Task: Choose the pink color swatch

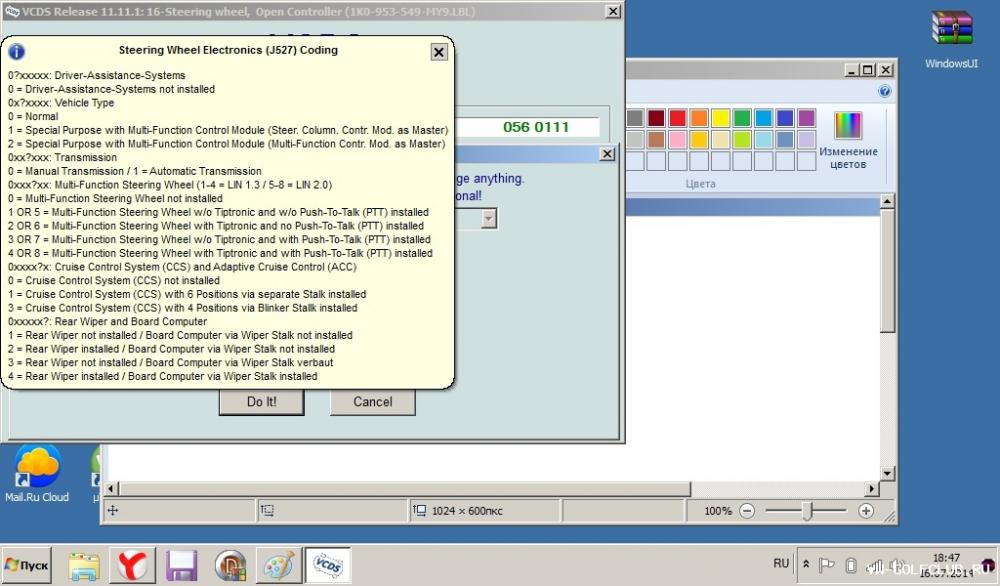Action: point(677,139)
